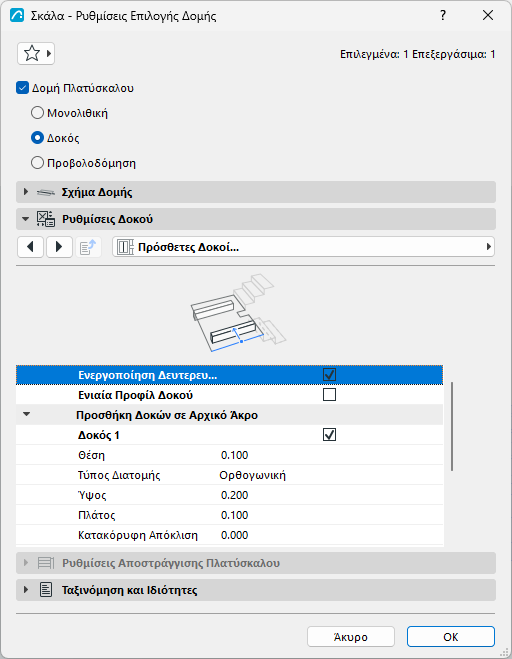Click the Ταξινόμηση και Ιδιότητες icon
This screenshot has width=512, height=659.
pos(46,590)
